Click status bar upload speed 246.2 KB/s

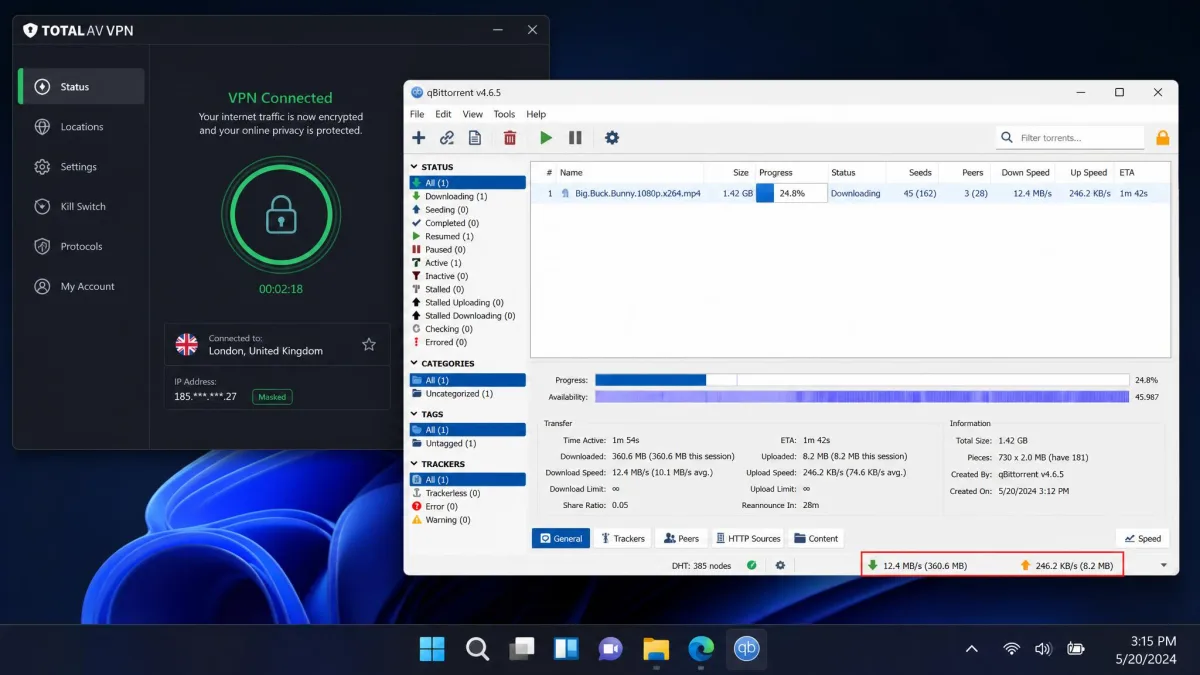[x=1066, y=566]
